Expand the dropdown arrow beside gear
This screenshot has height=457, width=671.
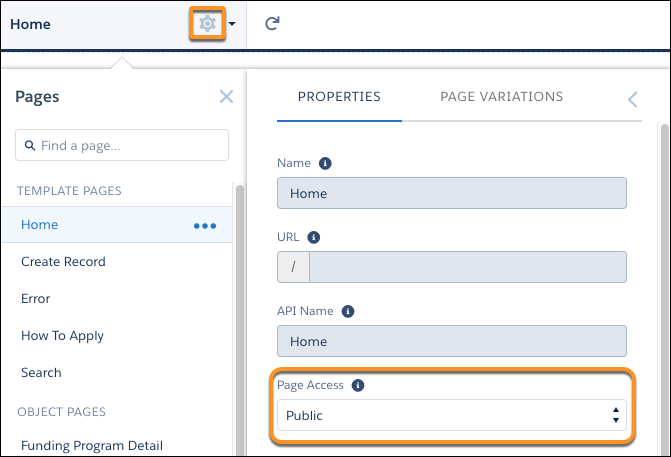232,24
